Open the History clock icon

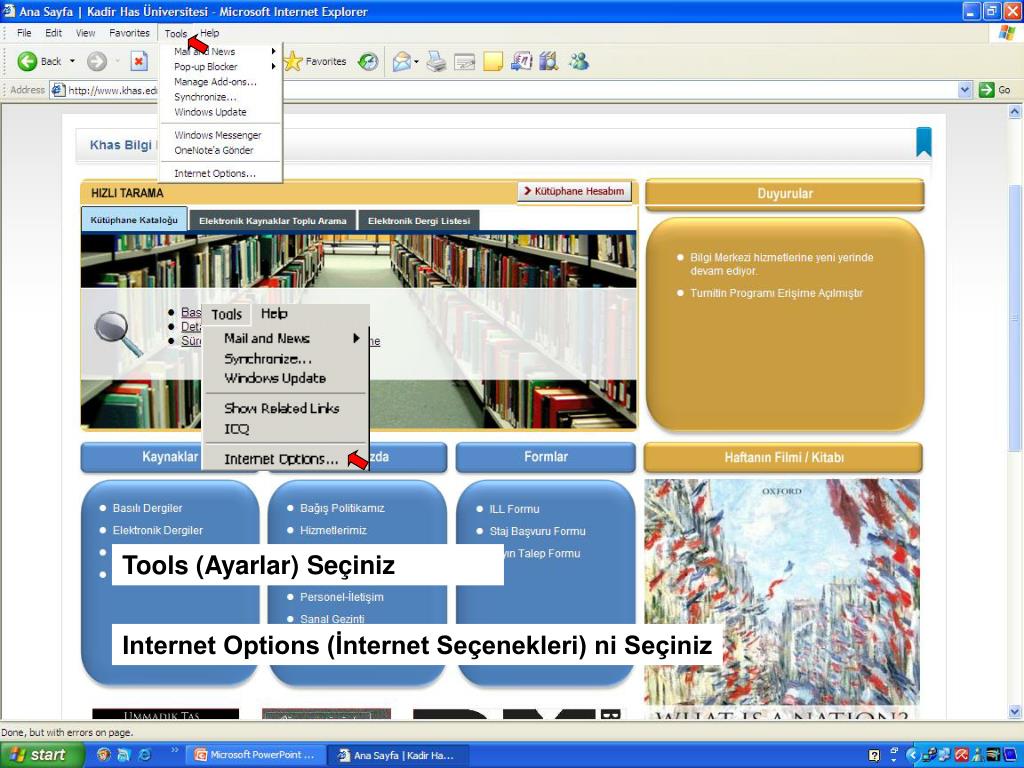pos(368,61)
